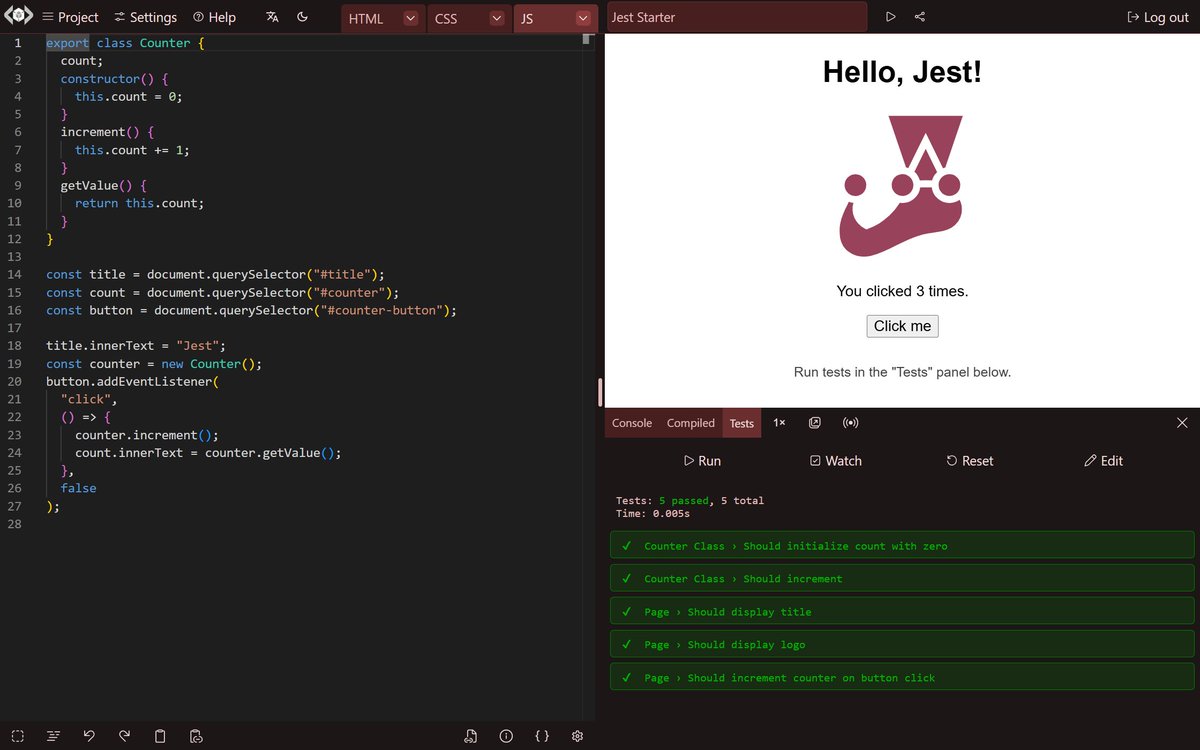Open the language translate icon menu
1200x750 pixels.
(273, 17)
